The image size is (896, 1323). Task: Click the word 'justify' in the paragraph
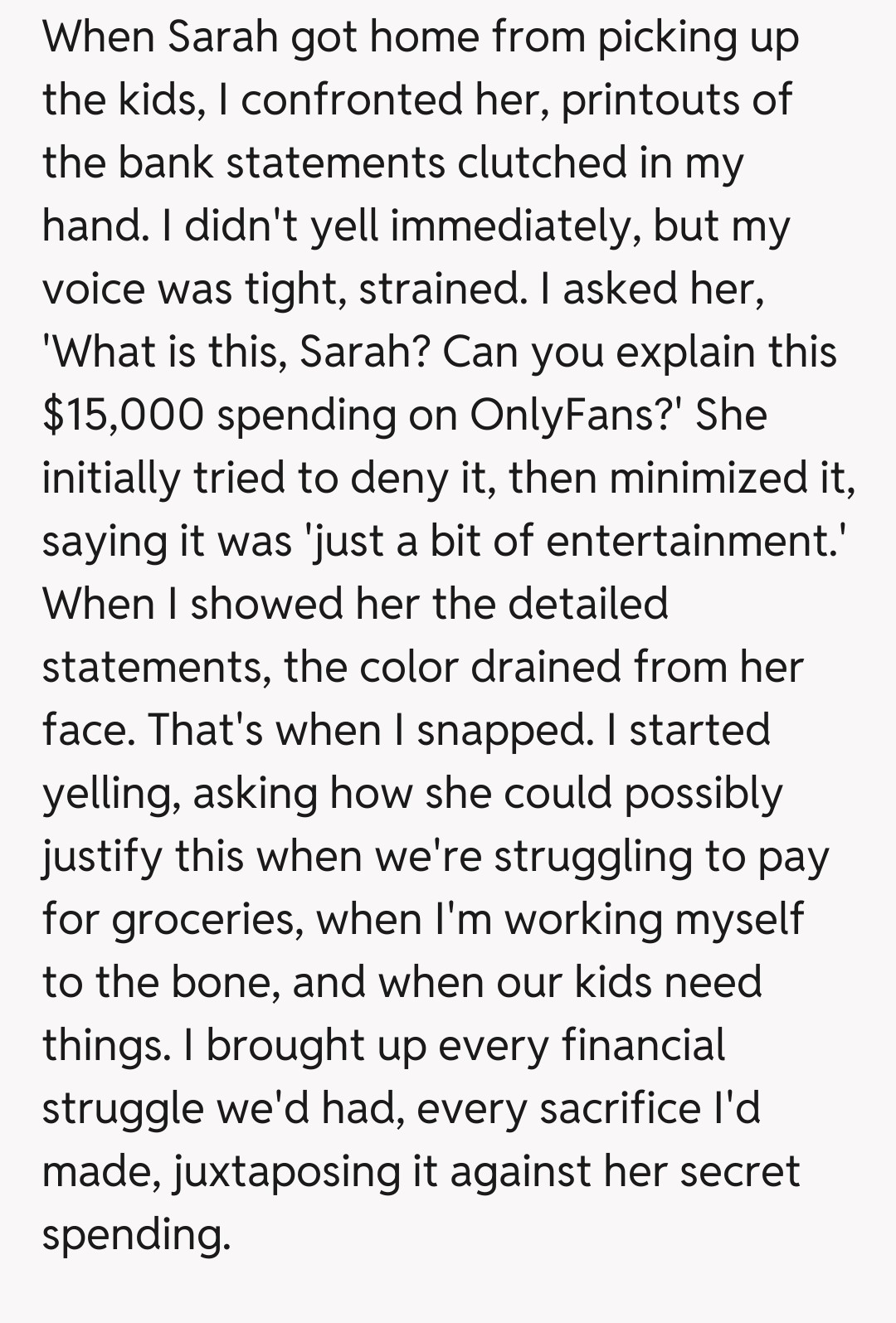coord(101,855)
